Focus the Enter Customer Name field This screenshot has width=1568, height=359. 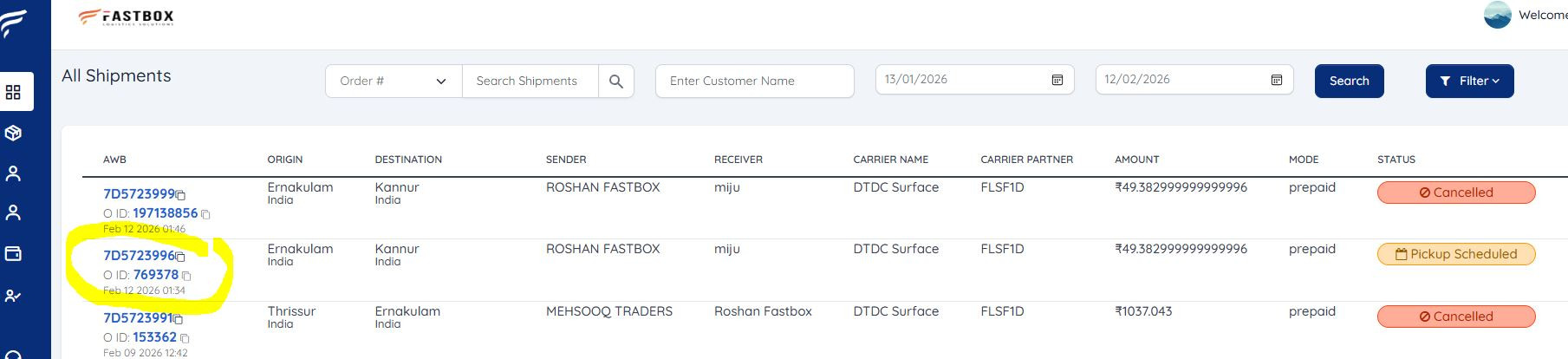click(x=755, y=81)
